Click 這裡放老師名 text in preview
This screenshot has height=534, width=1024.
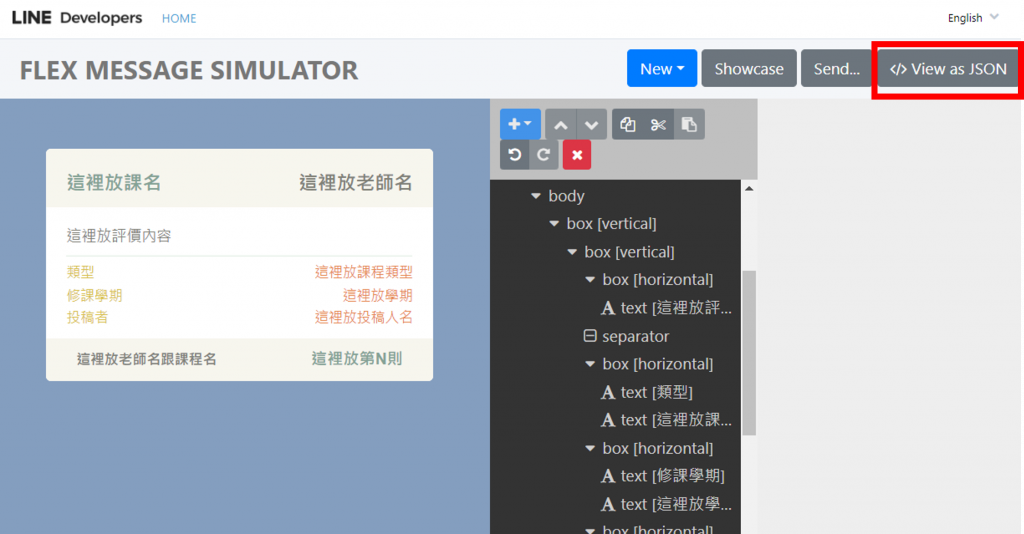coord(356,182)
